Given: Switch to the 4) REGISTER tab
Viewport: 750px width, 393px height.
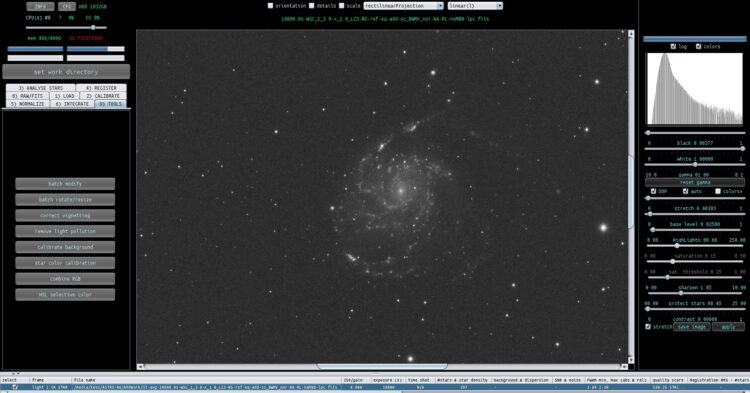Looking at the screenshot, I should (101, 88).
